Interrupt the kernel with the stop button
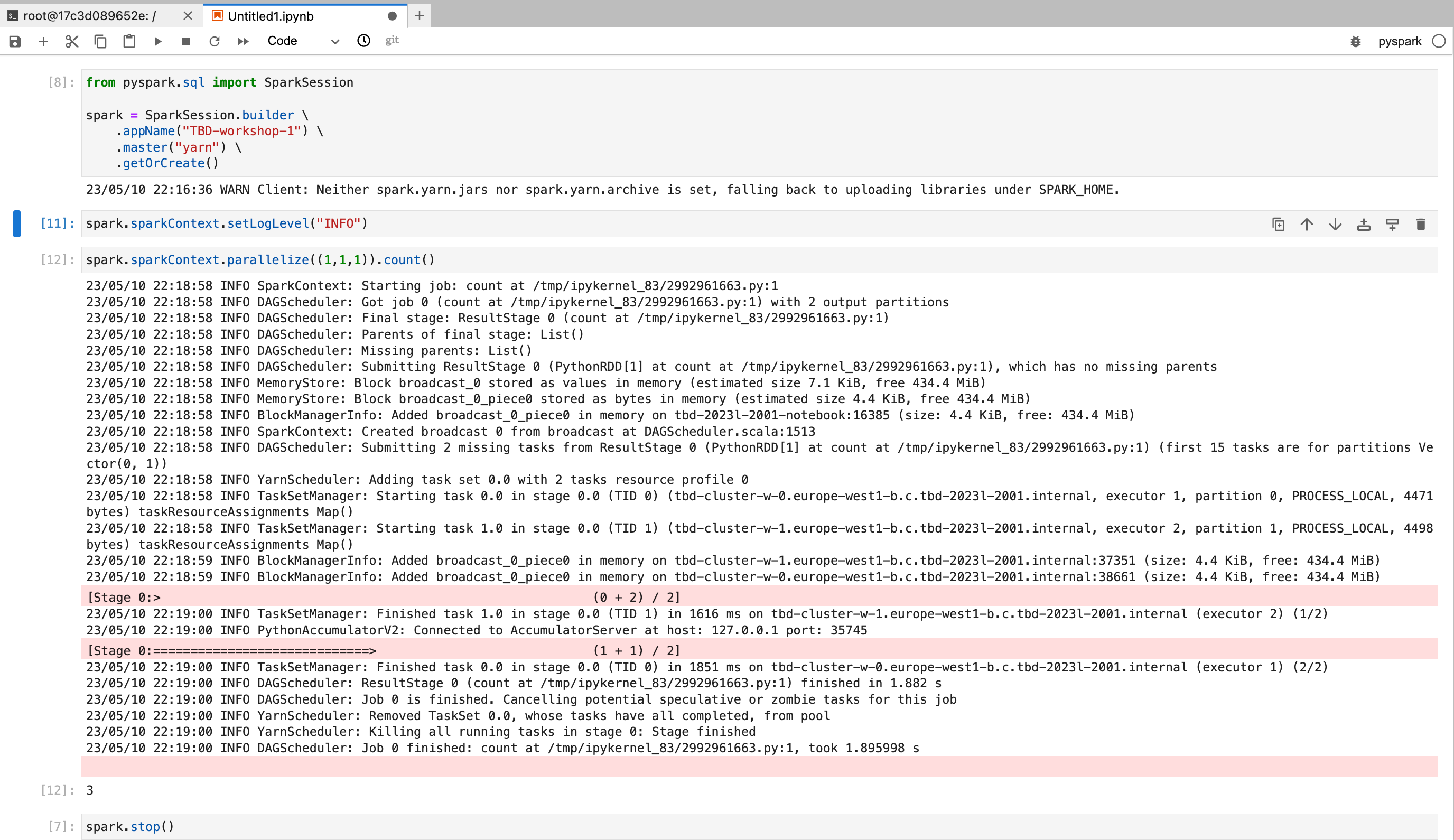The height and width of the screenshot is (840, 1454). (186, 41)
